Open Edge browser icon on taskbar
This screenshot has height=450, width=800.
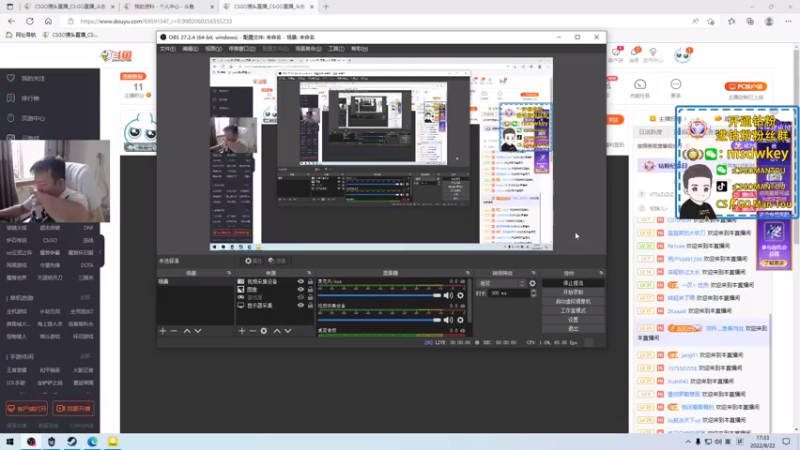(x=92, y=442)
